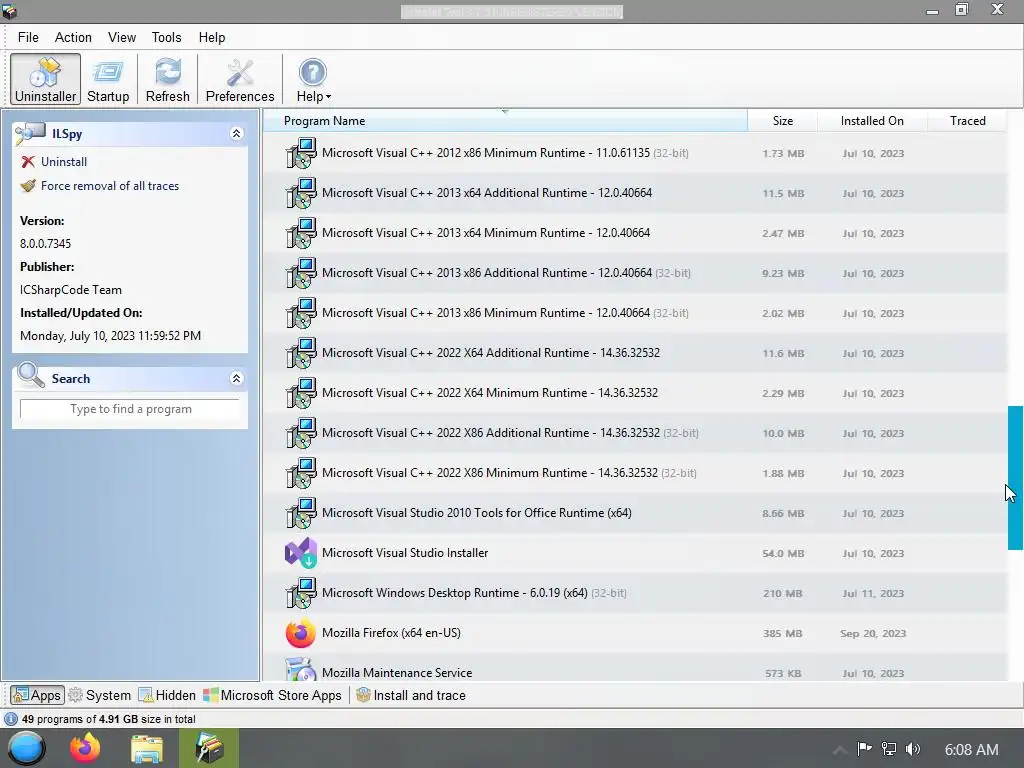Select Microsoft Windows Desktop Runtime 6.0.19 entry

coord(635,593)
